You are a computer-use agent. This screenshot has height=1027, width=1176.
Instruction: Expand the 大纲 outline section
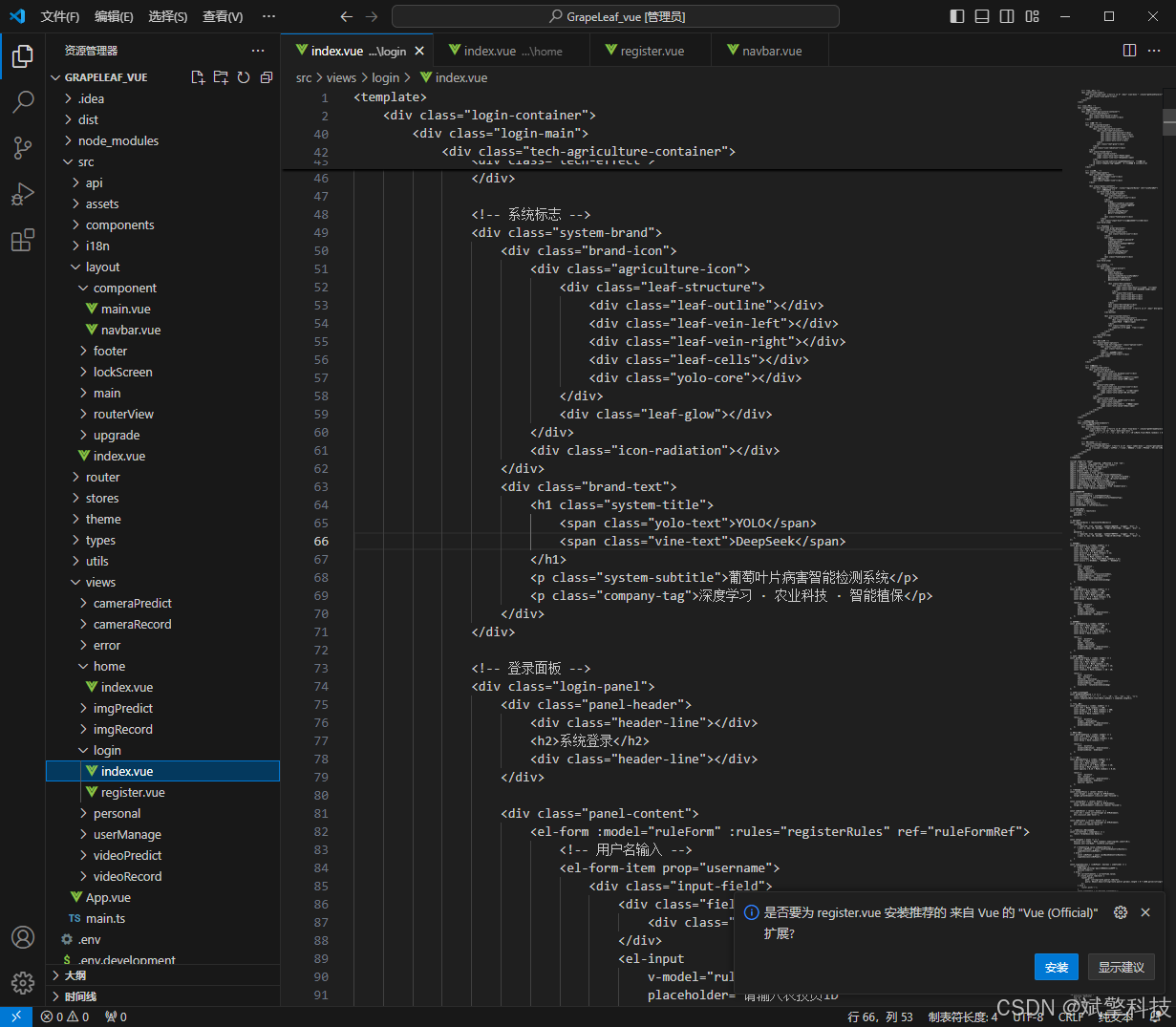coord(163,975)
